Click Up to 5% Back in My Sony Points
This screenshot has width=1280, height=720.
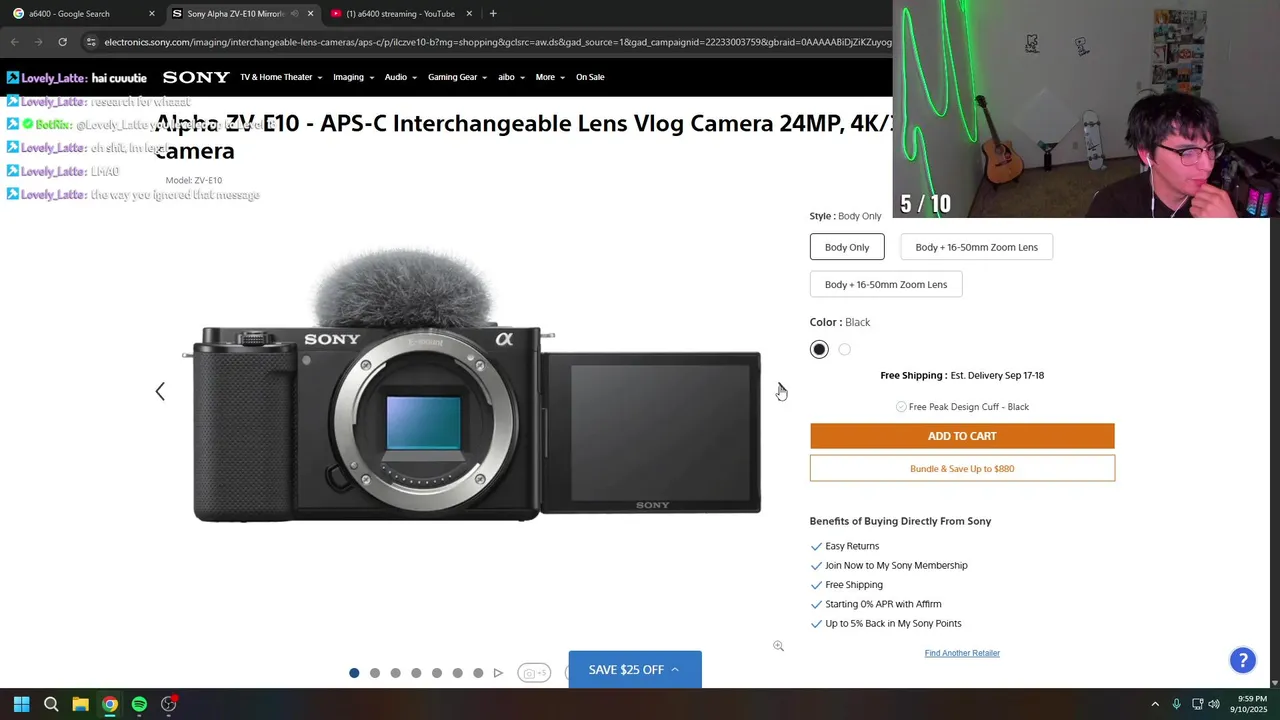coord(893,623)
